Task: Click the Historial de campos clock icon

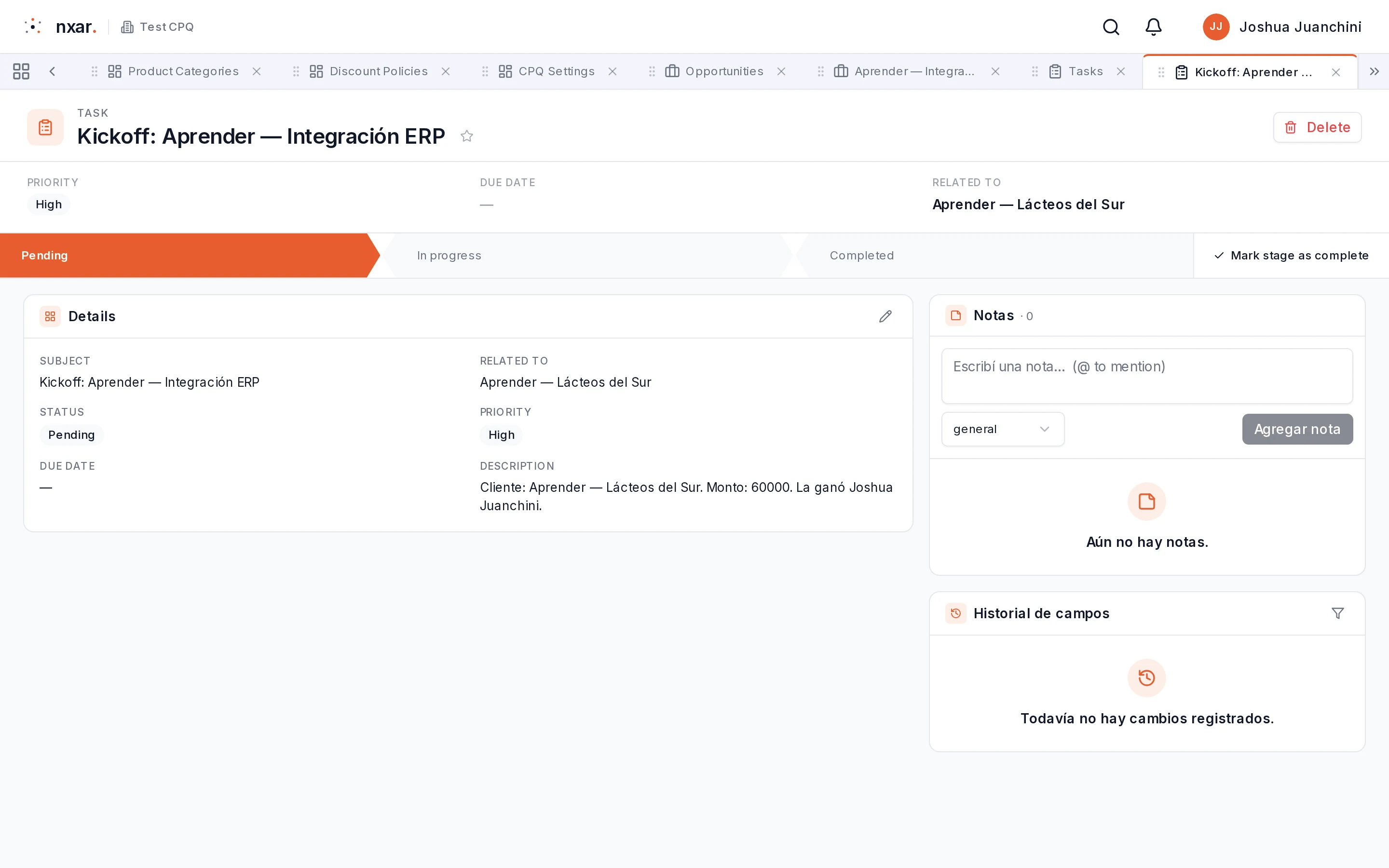Action: 955,613
